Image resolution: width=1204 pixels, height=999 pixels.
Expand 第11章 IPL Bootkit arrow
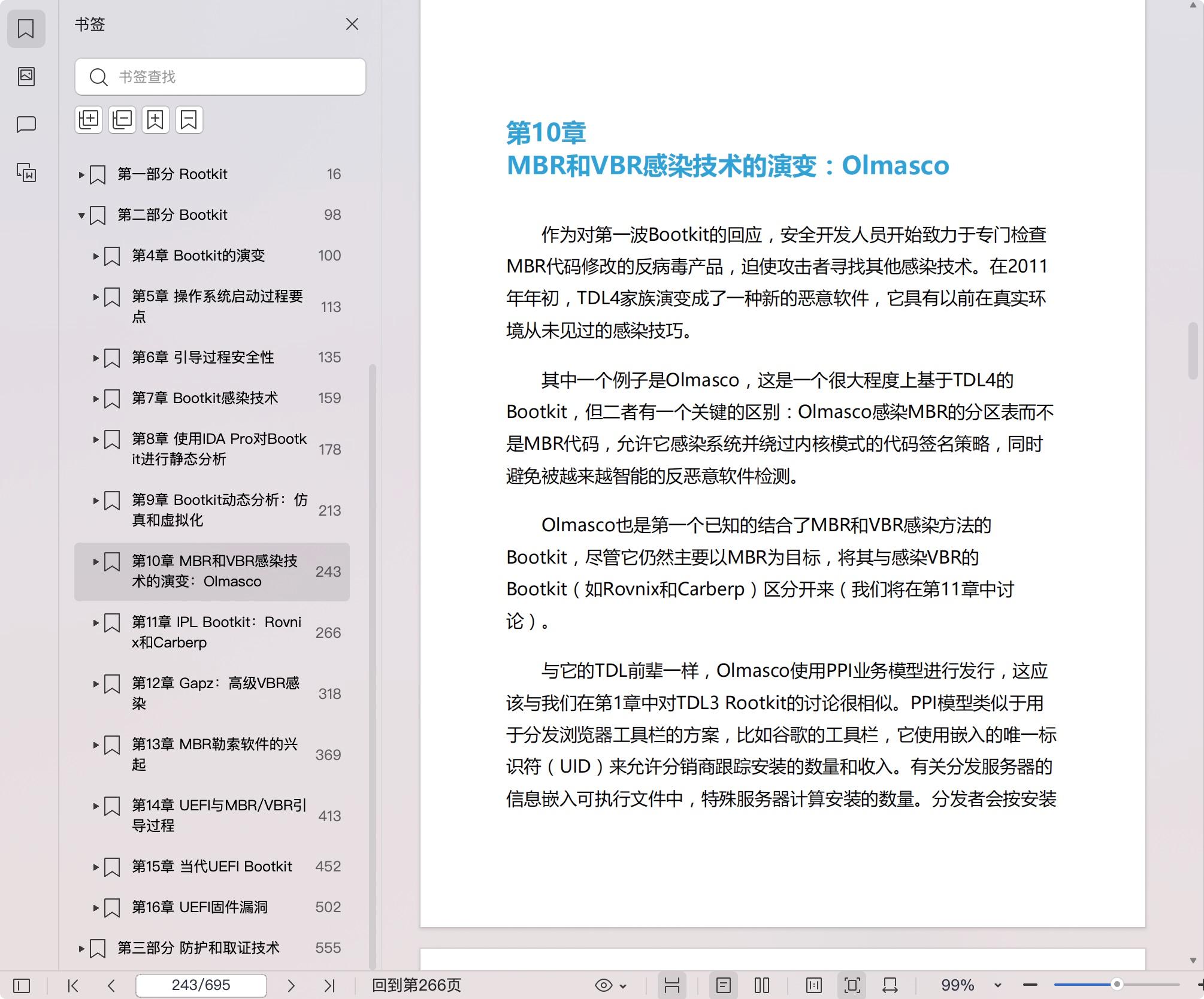[x=96, y=622]
